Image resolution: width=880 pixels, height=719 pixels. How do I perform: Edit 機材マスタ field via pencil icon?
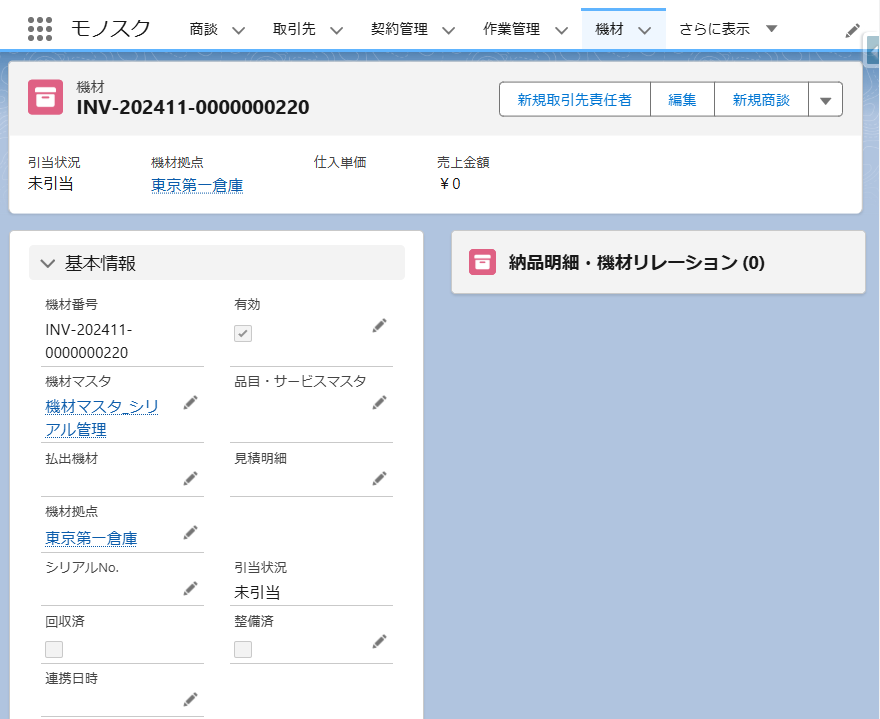[x=190, y=402]
